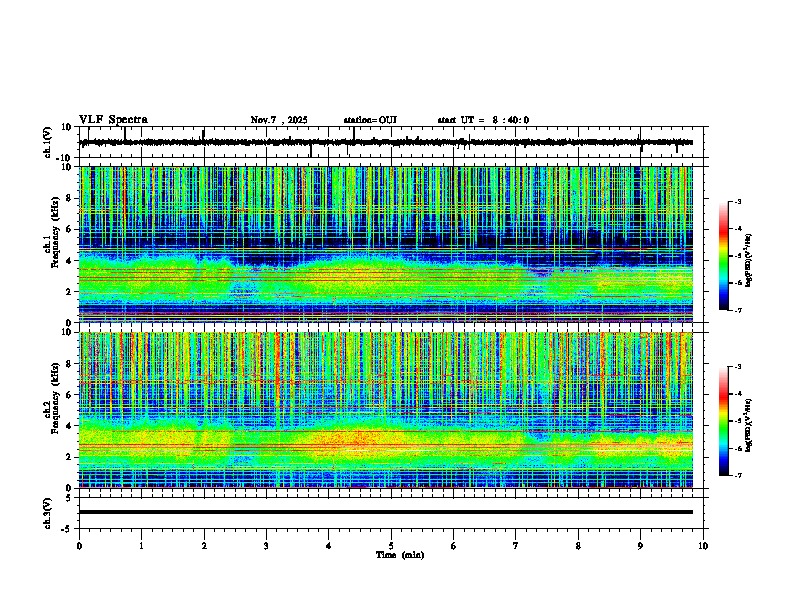Click the "4" kHz tick on ch.2 frequency axis
The height and width of the screenshot is (612, 792).
pos(71,426)
